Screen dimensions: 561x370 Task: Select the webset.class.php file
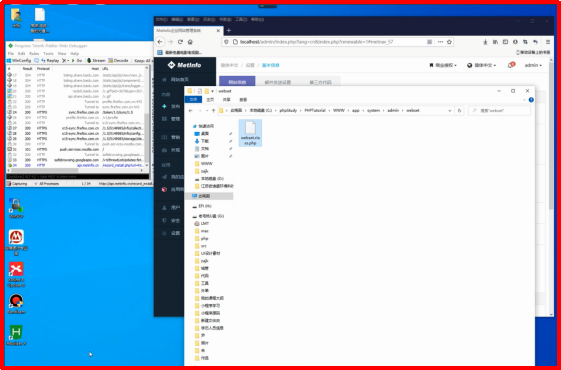pos(250,133)
